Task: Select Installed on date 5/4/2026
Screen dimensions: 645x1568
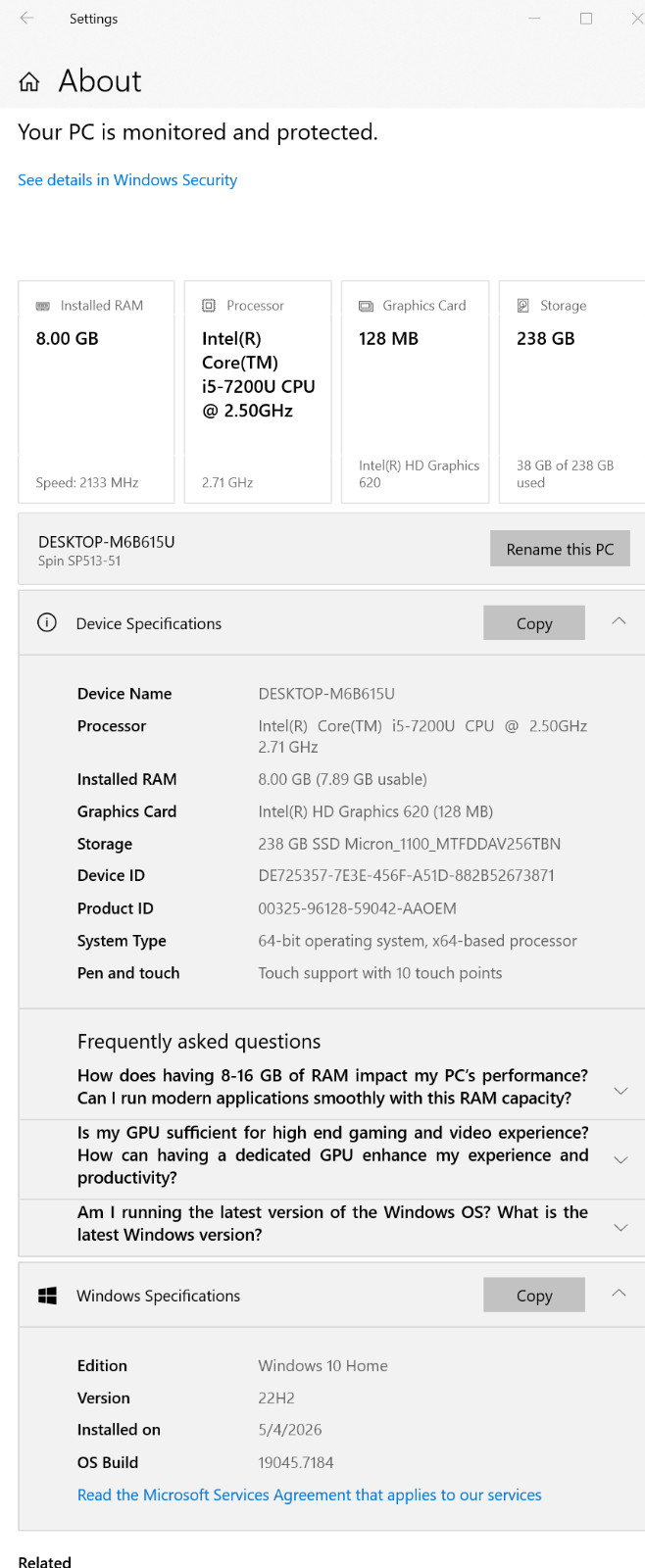Action: [x=290, y=1430]
